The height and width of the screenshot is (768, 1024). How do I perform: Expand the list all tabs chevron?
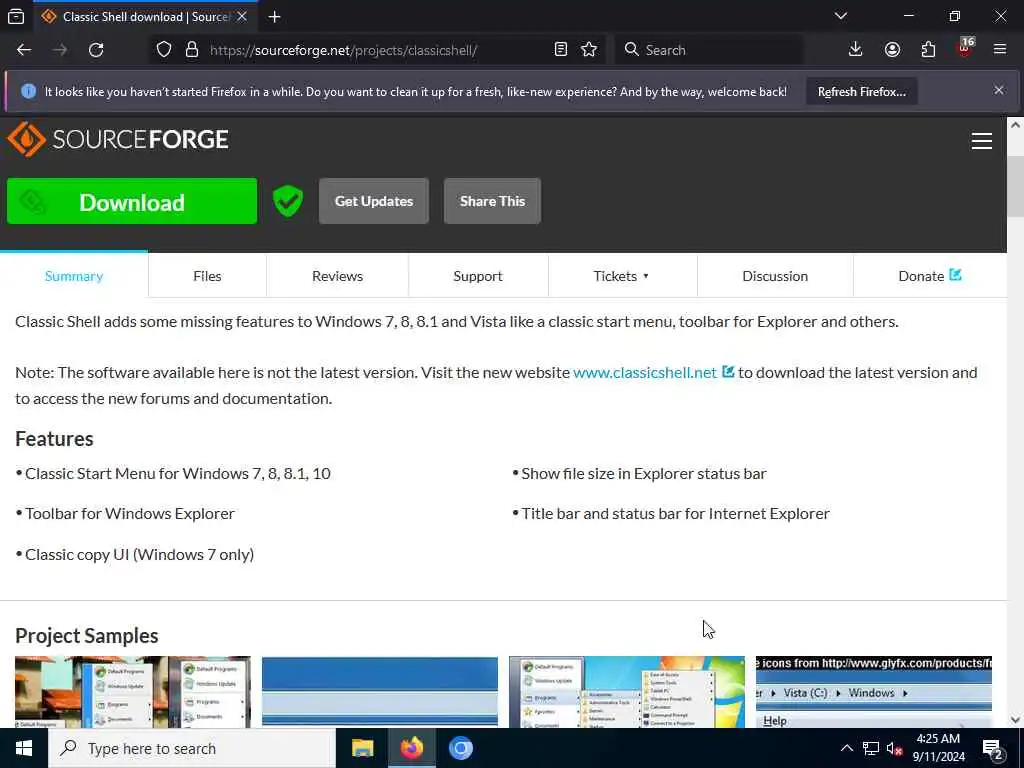click(x=841, y=16)
